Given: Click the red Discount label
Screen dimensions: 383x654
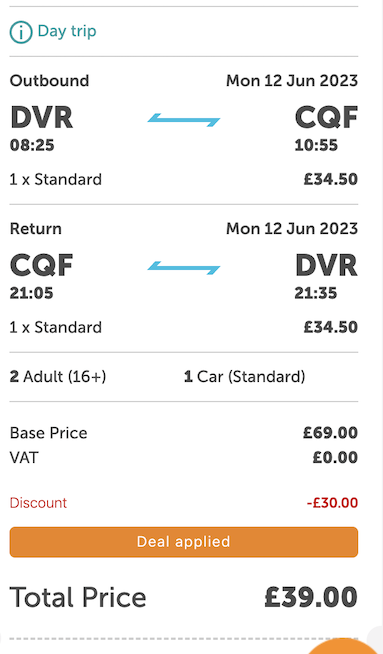Looking at the screenshot, I should point(38,503).
